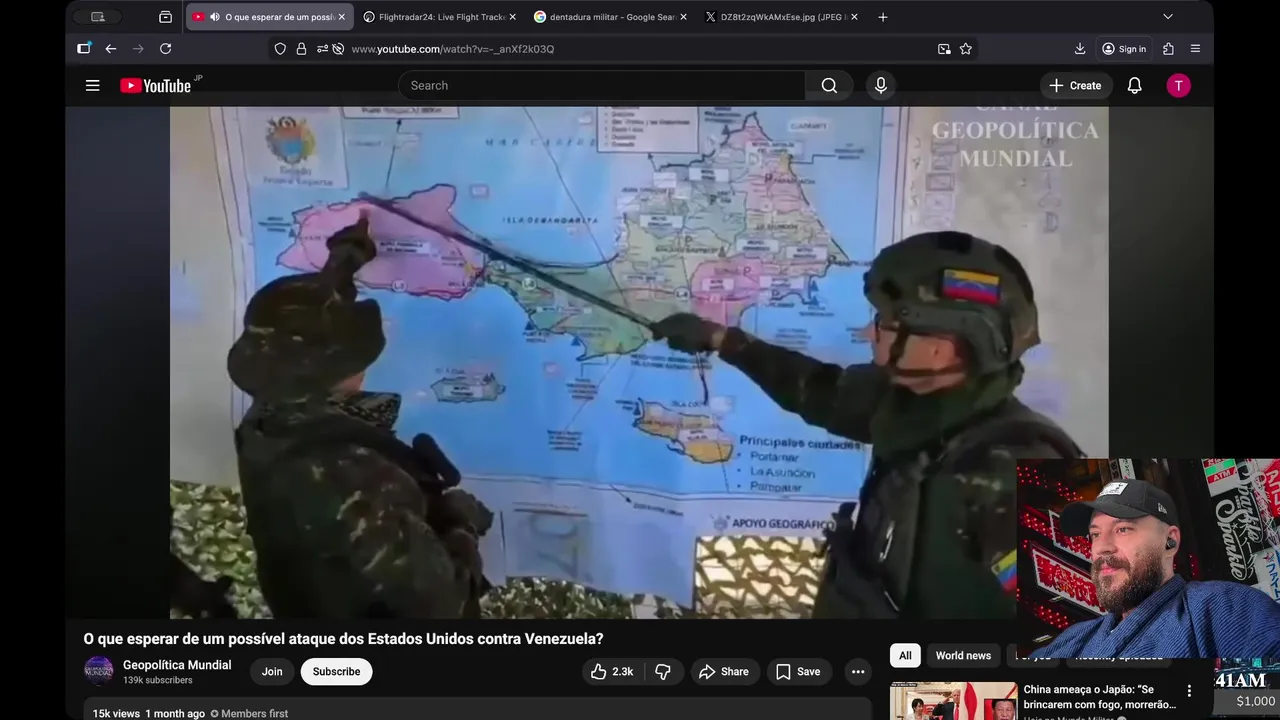Viewport: 1280px width, 720px height.
Task: Mute the playing YouTube tab audio
Action: (214, 17)
